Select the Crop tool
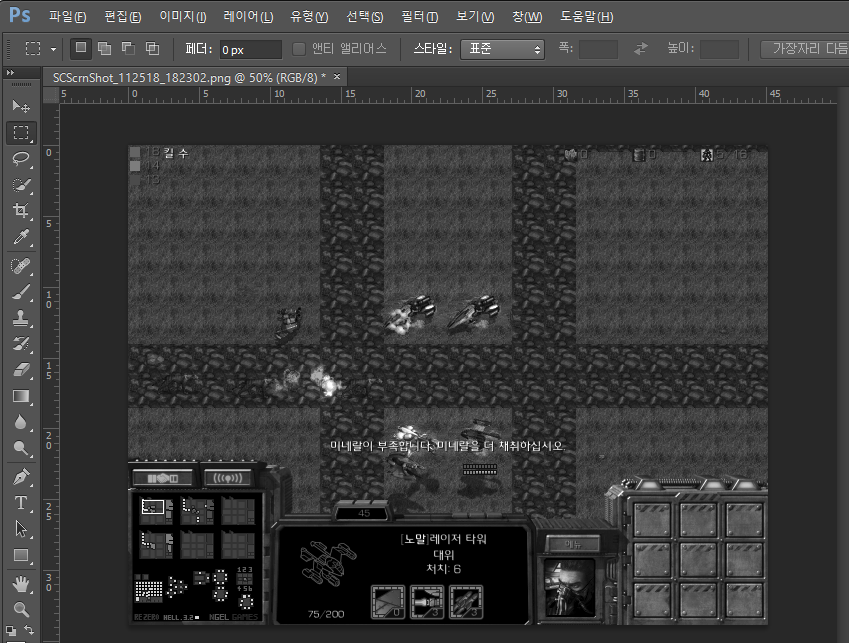 (21, 211)
